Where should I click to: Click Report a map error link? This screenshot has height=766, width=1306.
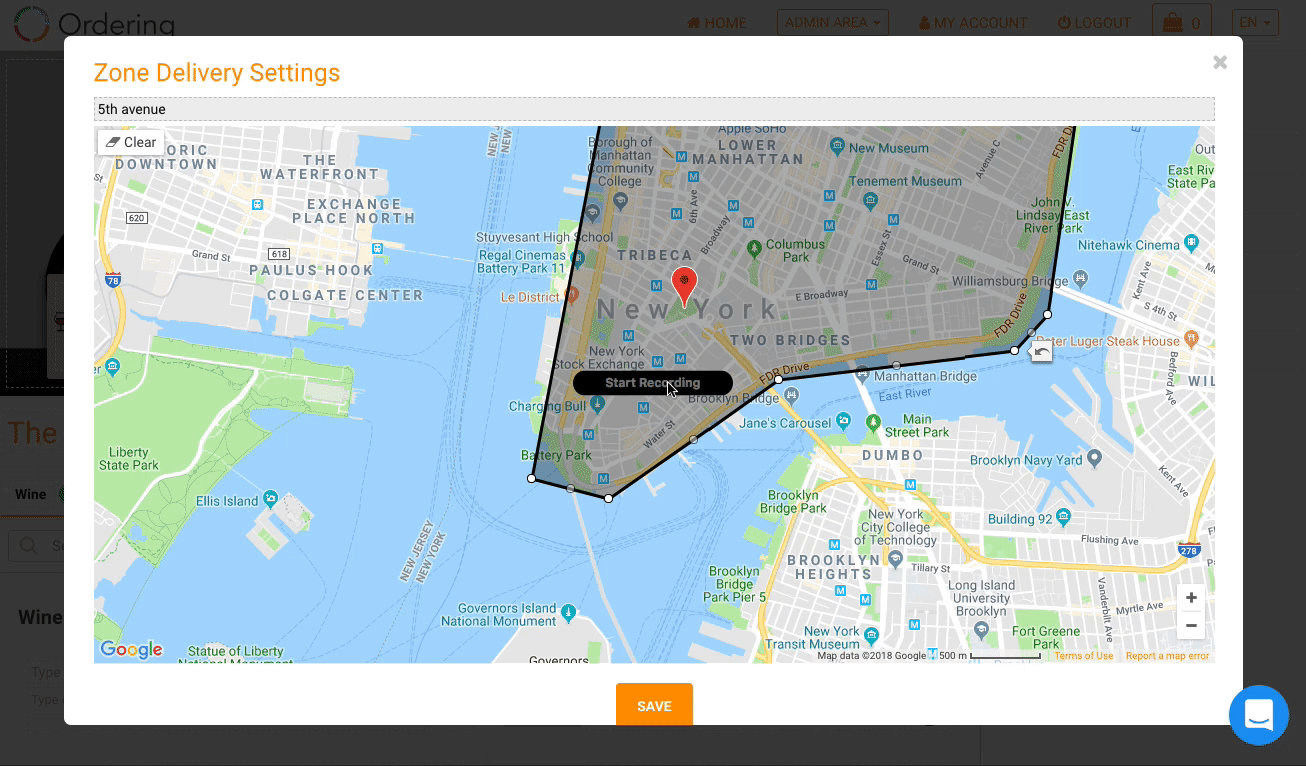[1168, 656]
